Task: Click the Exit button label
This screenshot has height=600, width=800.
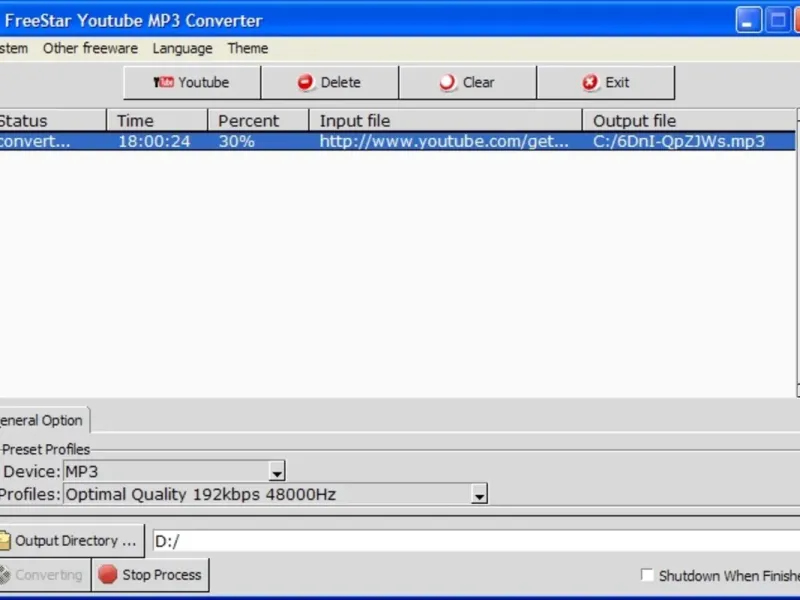Action: point(617,82)
